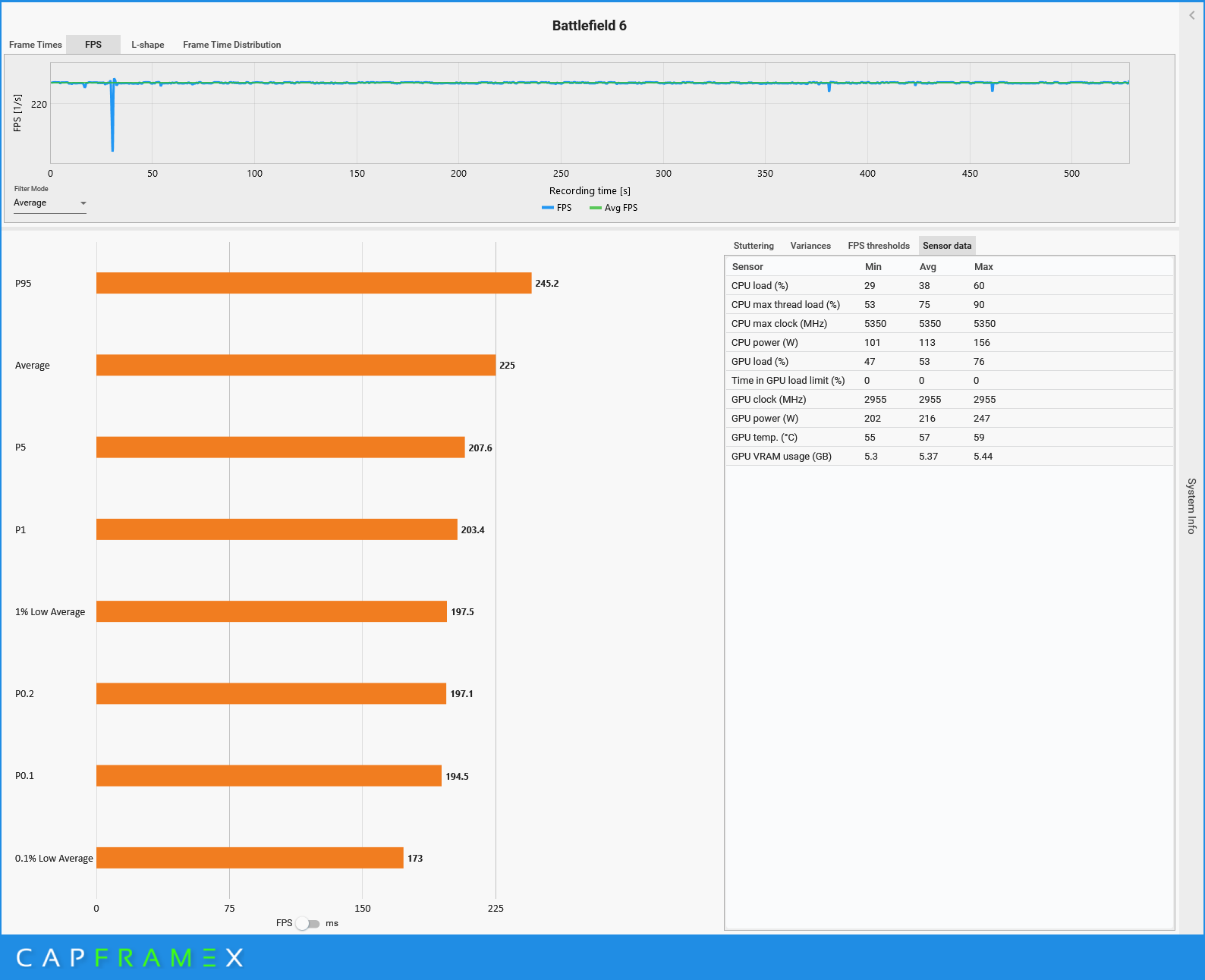Collapse the side panel with top-right chevron
1205x980 pixels.
pyautogui.click(x=1191, y=15)
